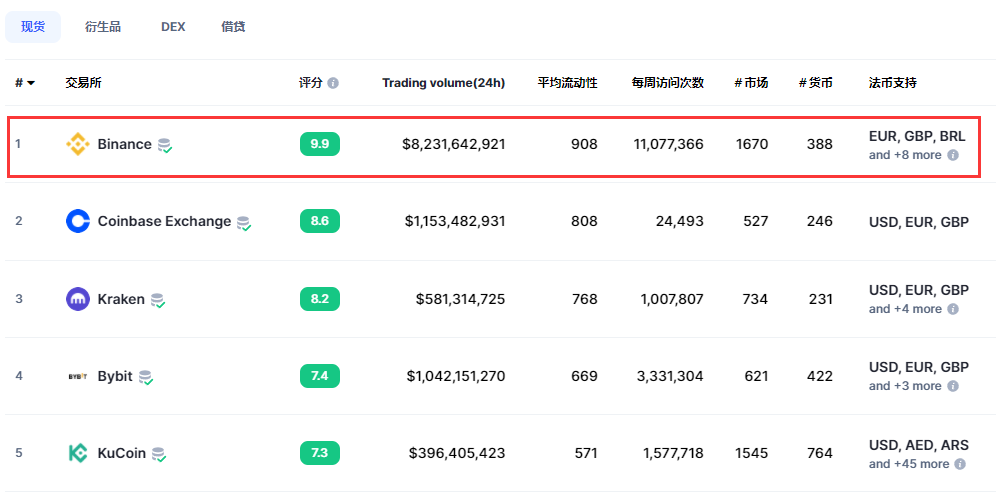Click KuCoin weekly visits 1,577,718

tap(673, 453)
